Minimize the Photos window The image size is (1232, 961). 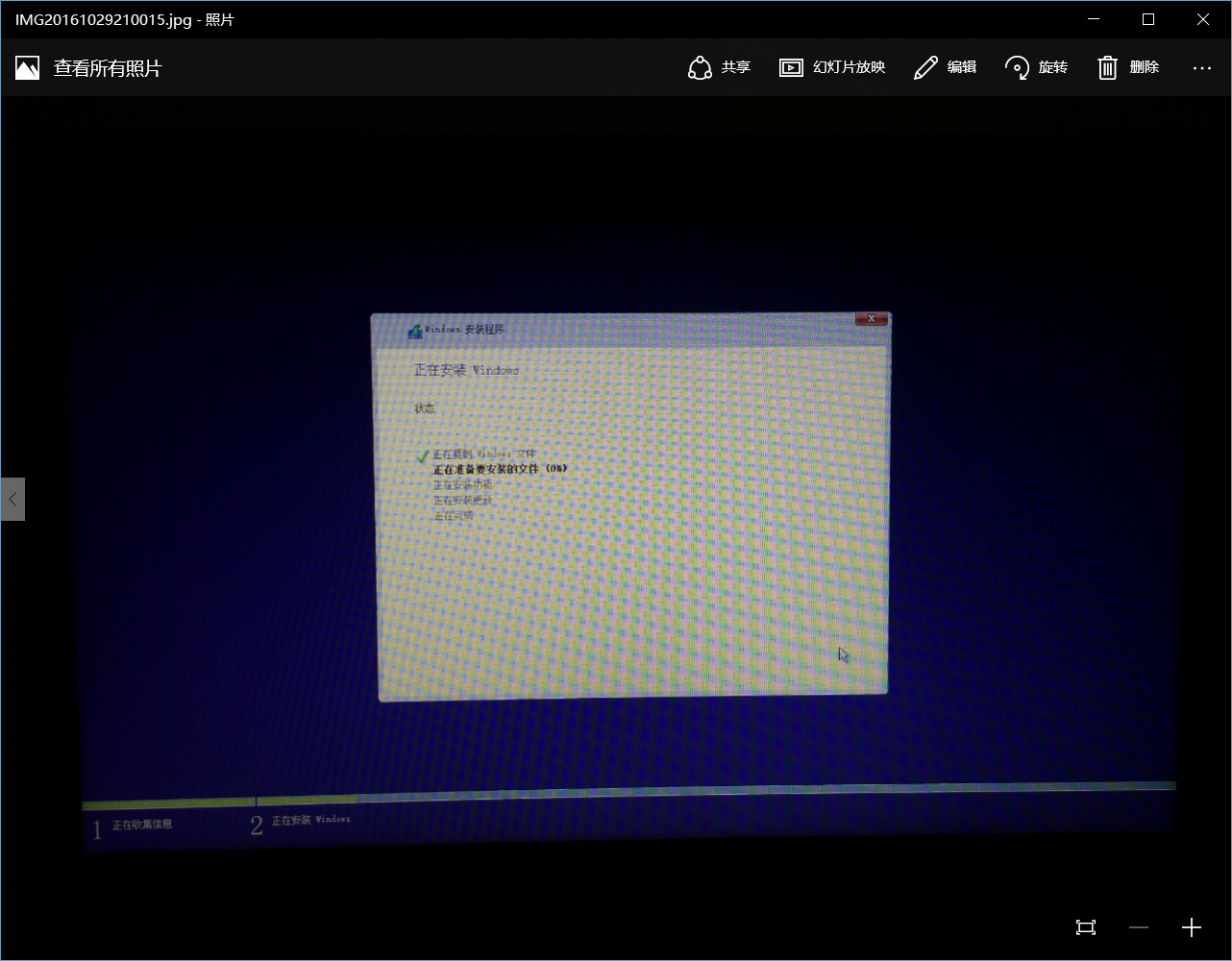(x=1094, y=19)
